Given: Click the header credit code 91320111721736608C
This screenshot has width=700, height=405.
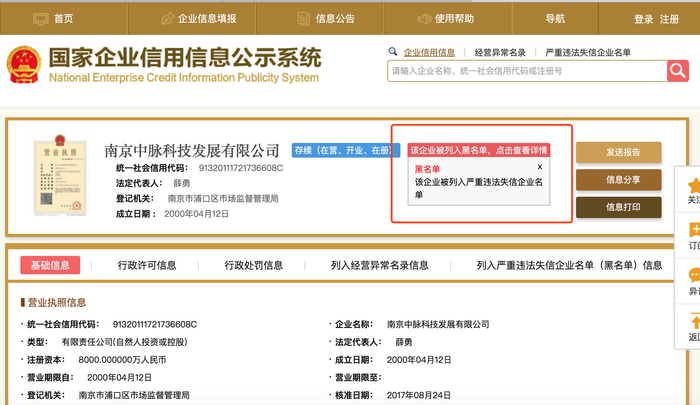Looking at the screenshot, I should (241, 168).
